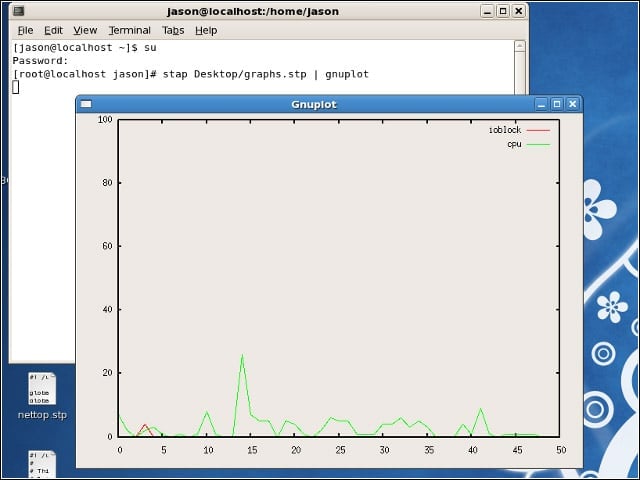Open the Edit menu in the terminal
Viewport: 640px width, 480px height.
point(53,31)
